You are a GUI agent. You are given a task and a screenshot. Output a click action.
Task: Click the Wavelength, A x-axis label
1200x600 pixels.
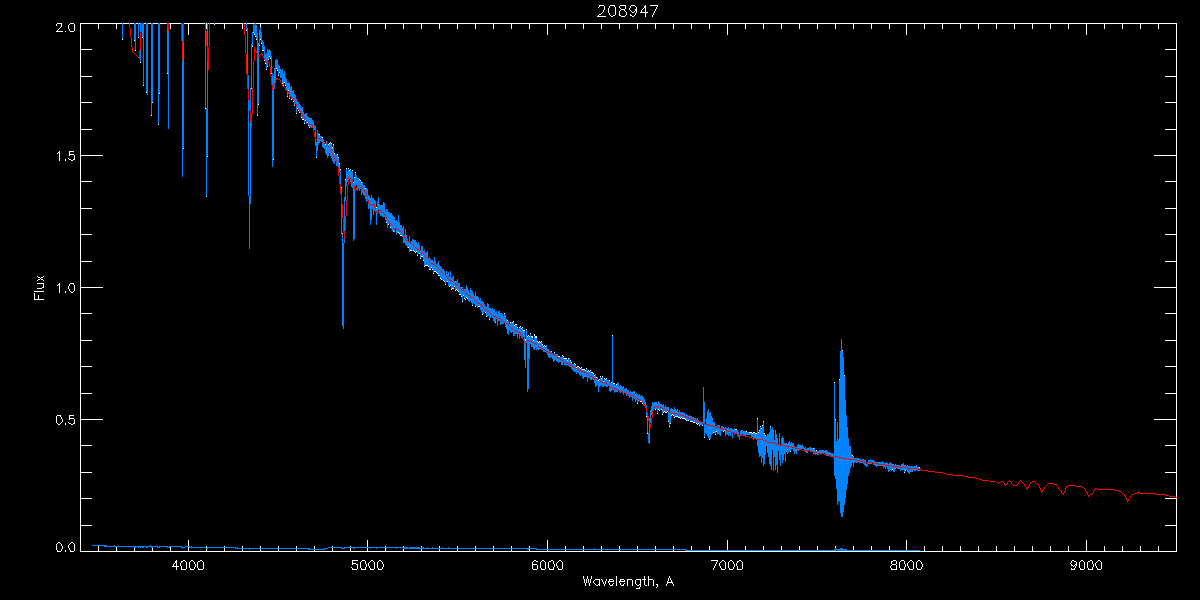[628, 582]
